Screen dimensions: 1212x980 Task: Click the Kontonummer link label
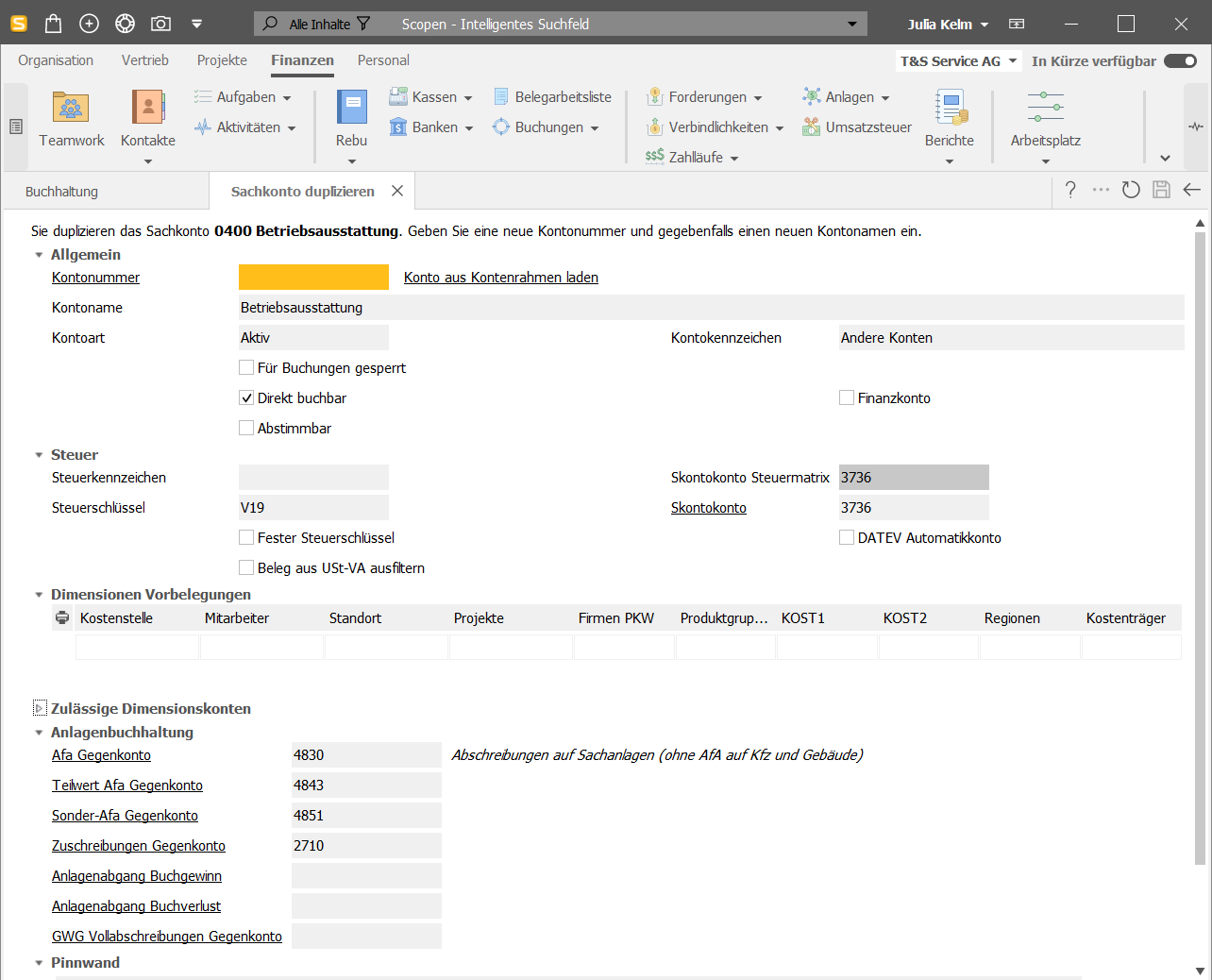click(95, 277)
